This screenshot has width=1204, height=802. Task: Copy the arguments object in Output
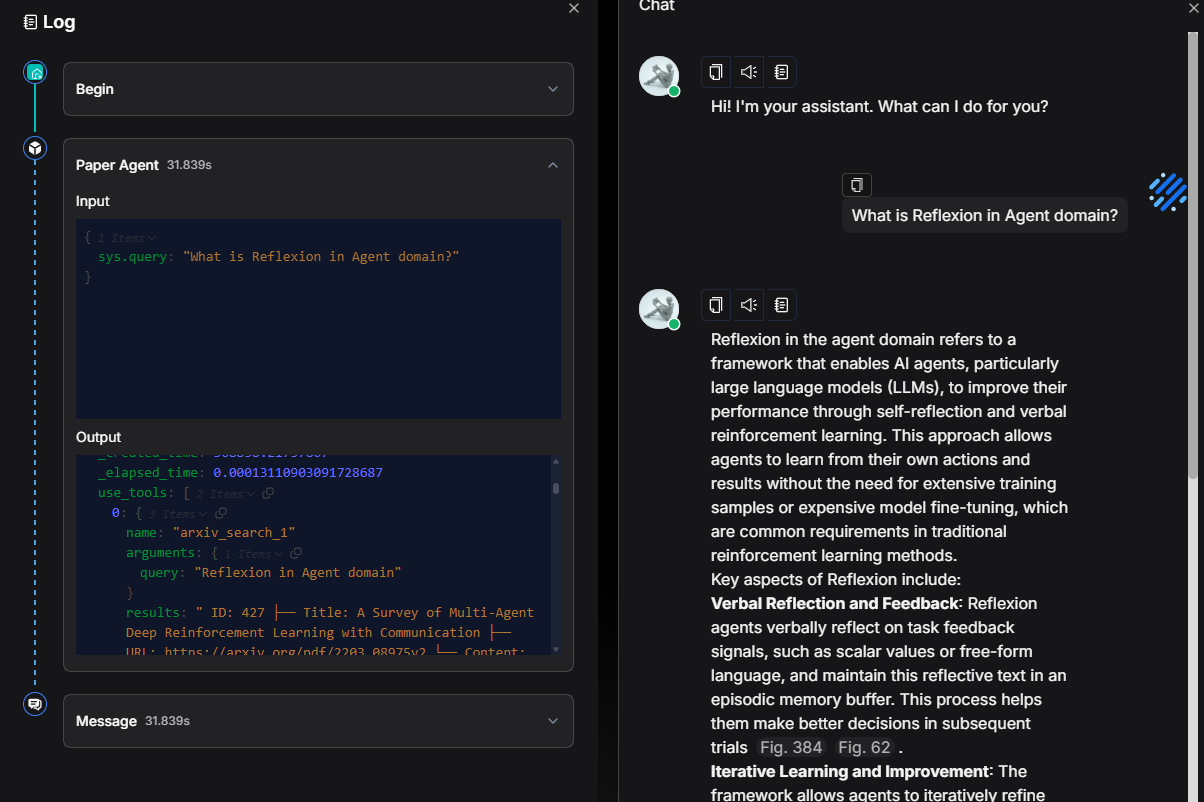(x=296, y=553)
